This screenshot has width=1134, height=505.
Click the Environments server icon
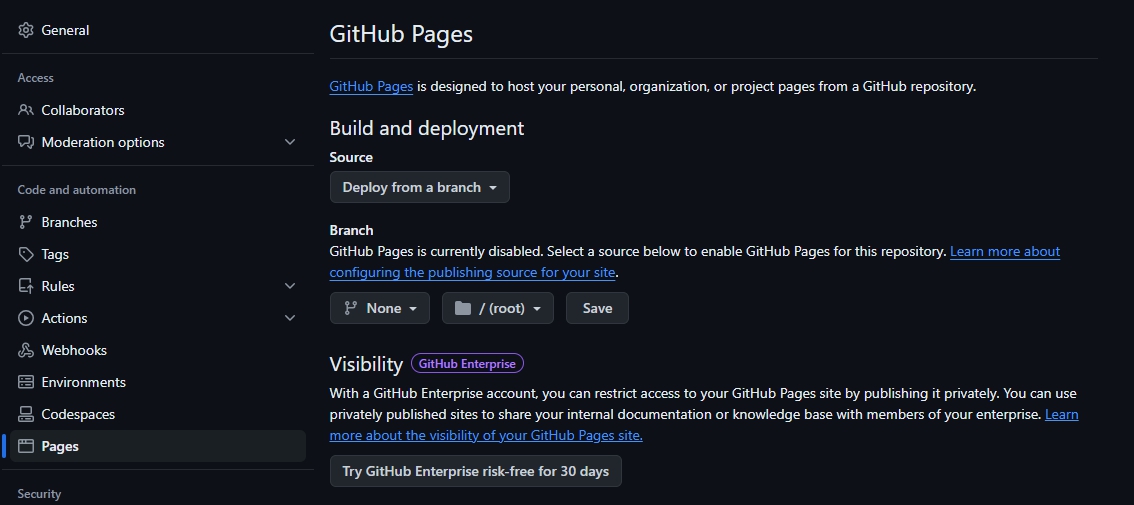click(26, 382)
